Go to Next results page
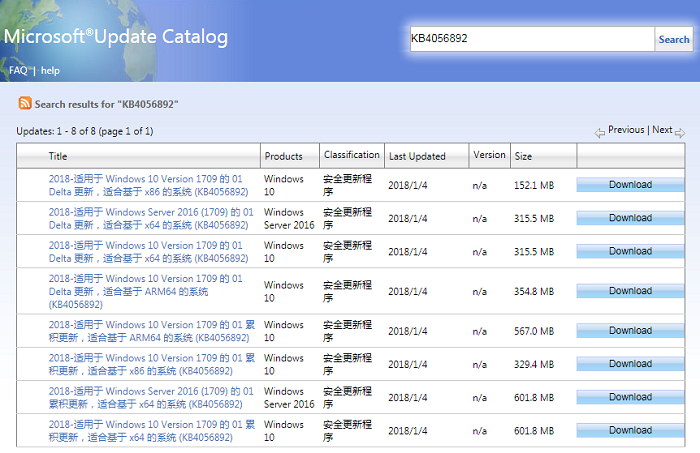The image size is (700, 453). tap(662, 130)
